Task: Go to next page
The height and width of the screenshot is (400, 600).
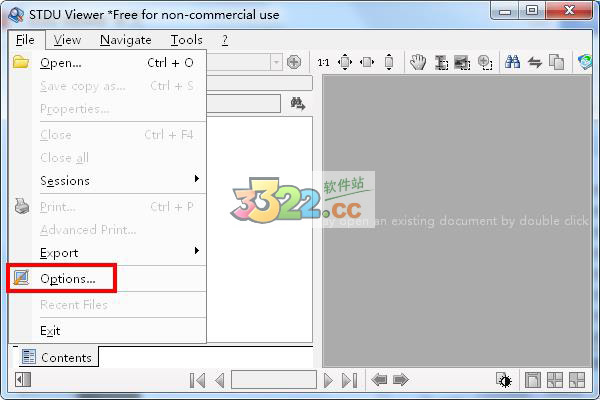Action: click(x=328, y=380)
